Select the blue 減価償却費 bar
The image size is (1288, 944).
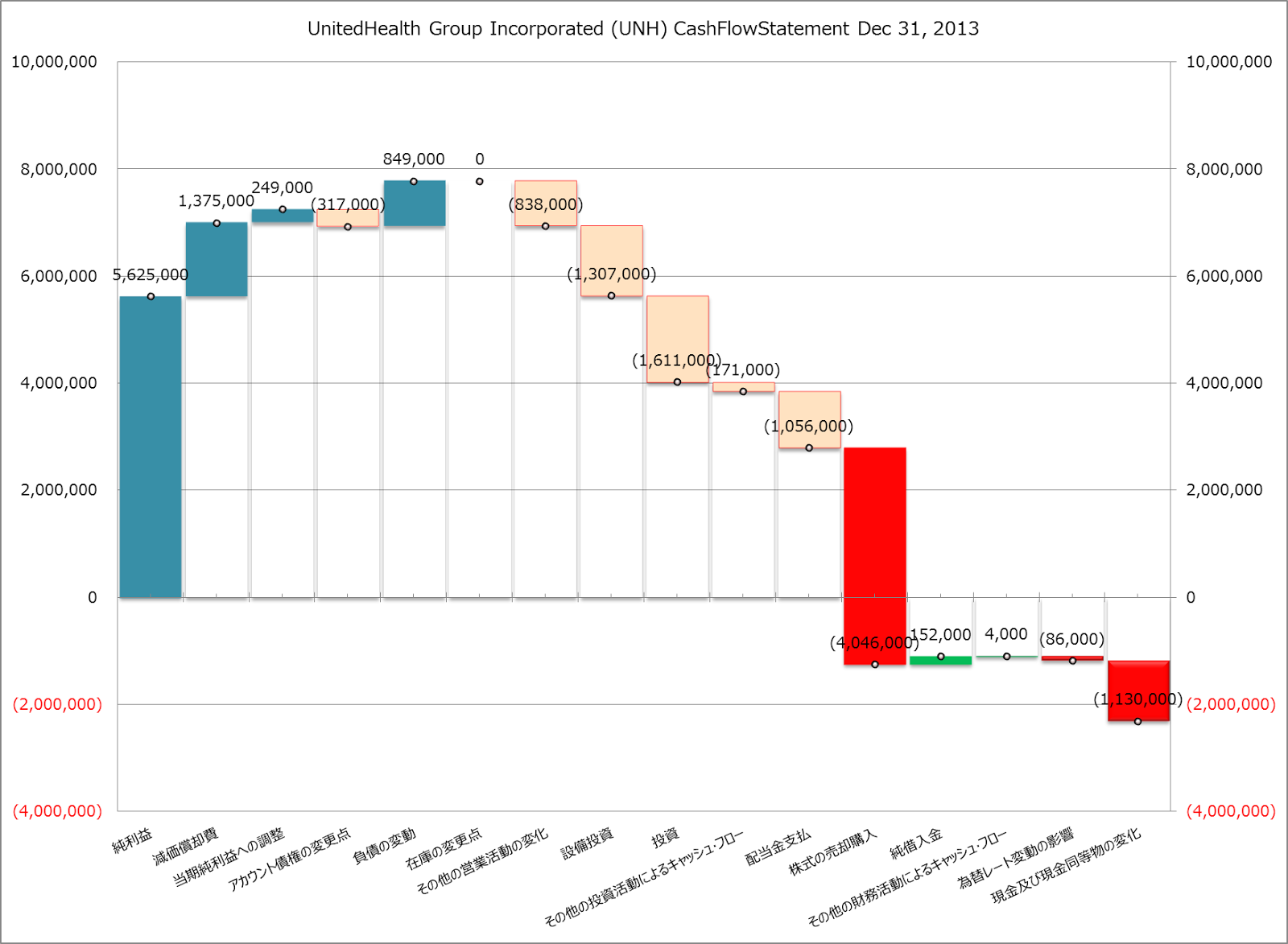click(x=217, y=259)
